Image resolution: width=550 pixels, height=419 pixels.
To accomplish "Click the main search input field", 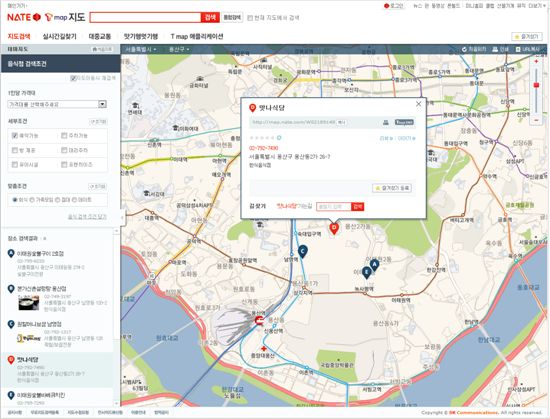I will click(145, 17).
